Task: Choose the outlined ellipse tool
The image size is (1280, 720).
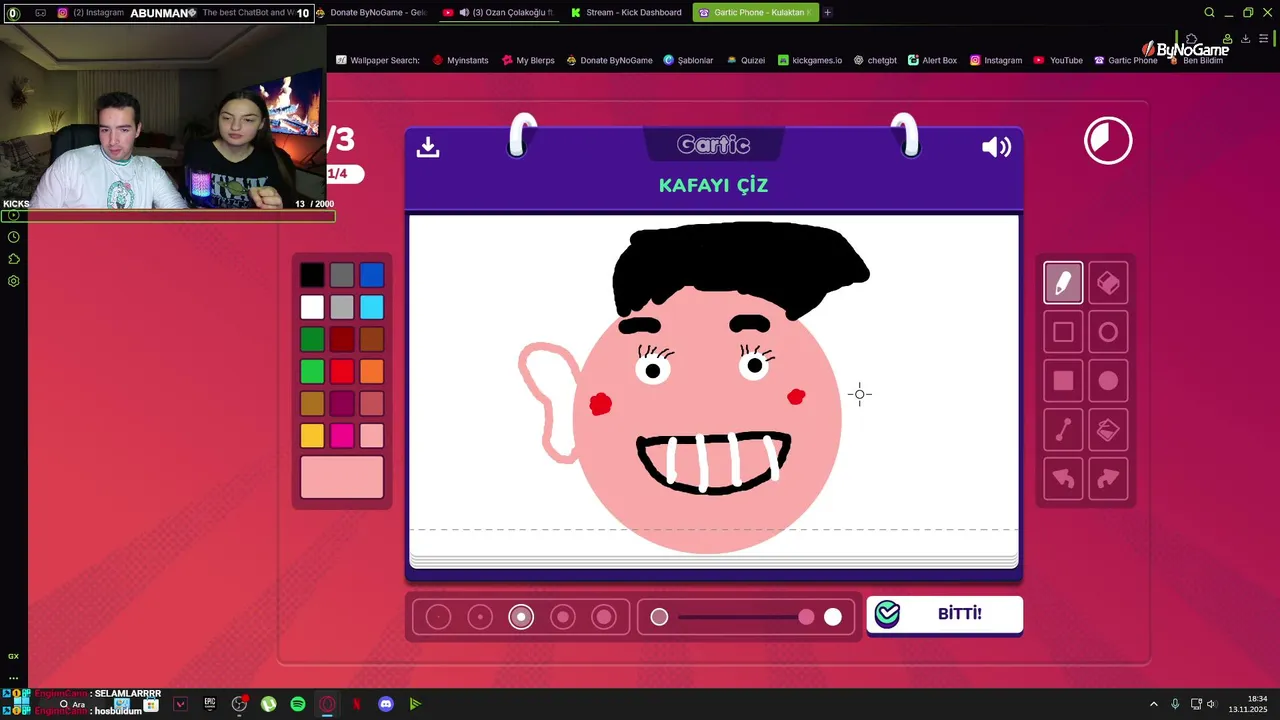Action: tap(1108, 332)
